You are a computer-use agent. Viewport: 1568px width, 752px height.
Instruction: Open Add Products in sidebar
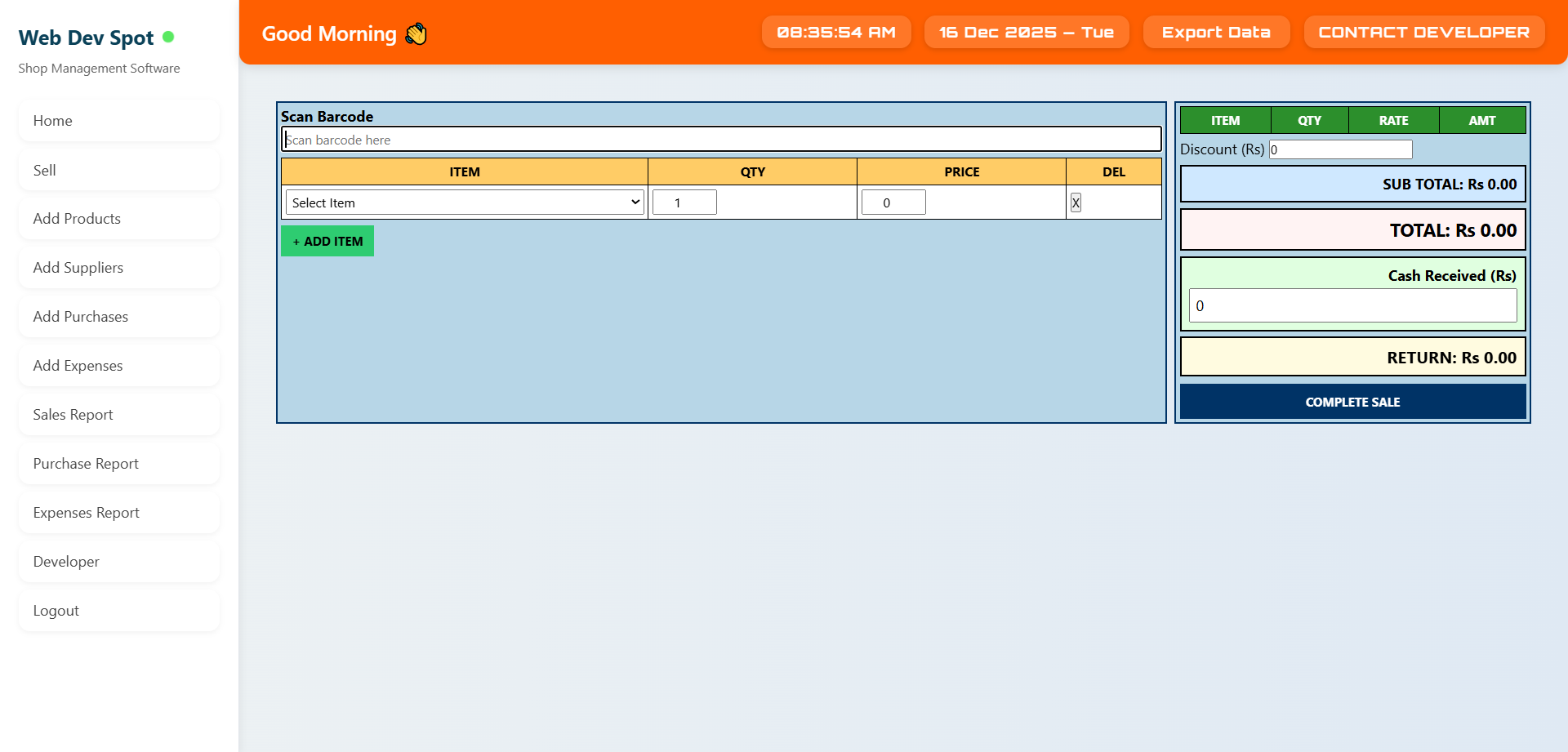tap(118, 219)
